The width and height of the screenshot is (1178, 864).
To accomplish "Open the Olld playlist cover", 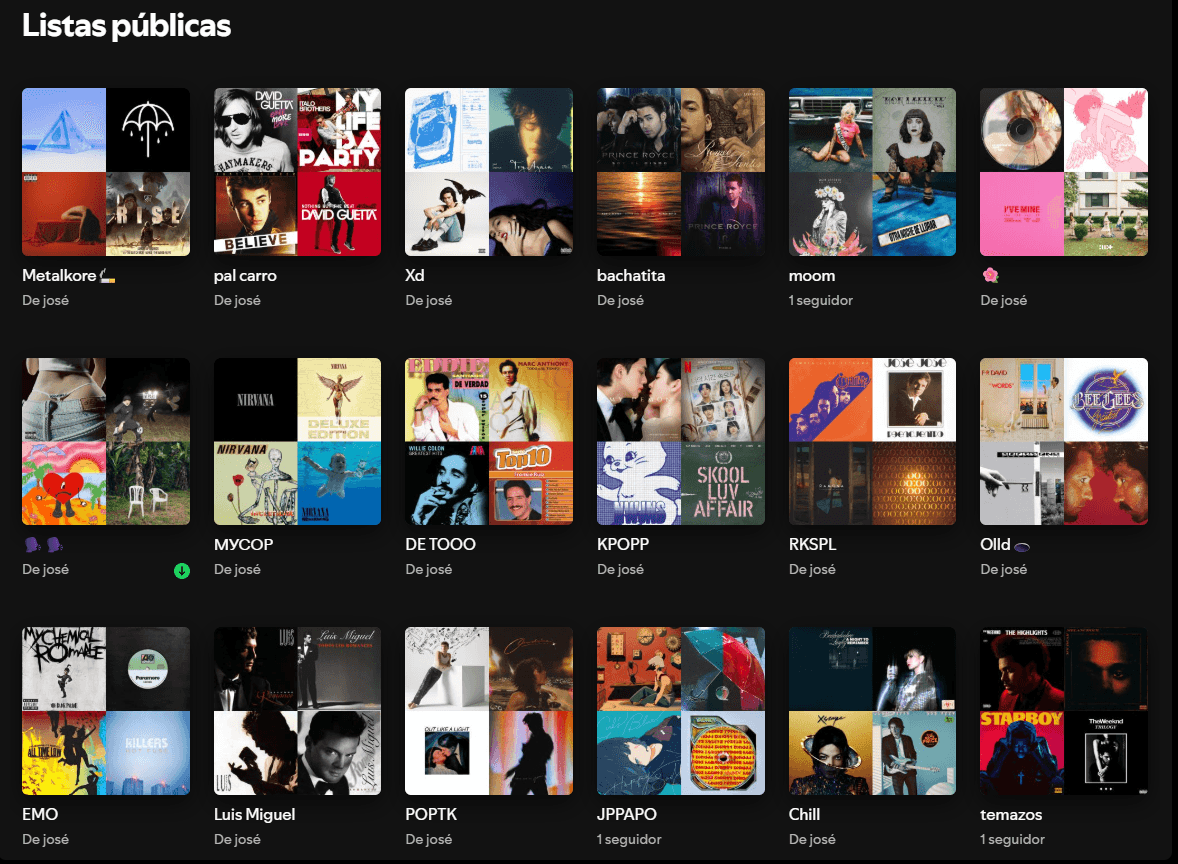I will tap(1064, 441).
